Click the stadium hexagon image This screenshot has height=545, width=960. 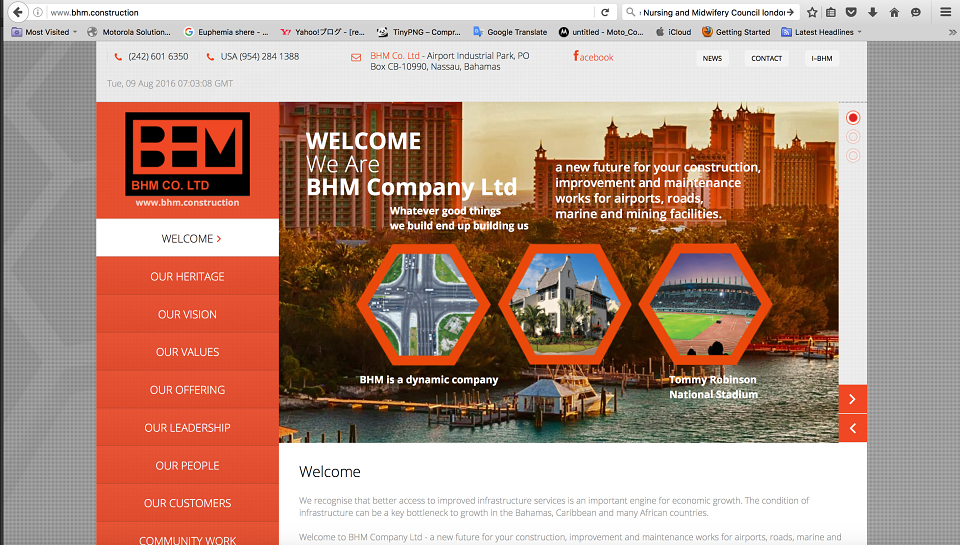705,304
